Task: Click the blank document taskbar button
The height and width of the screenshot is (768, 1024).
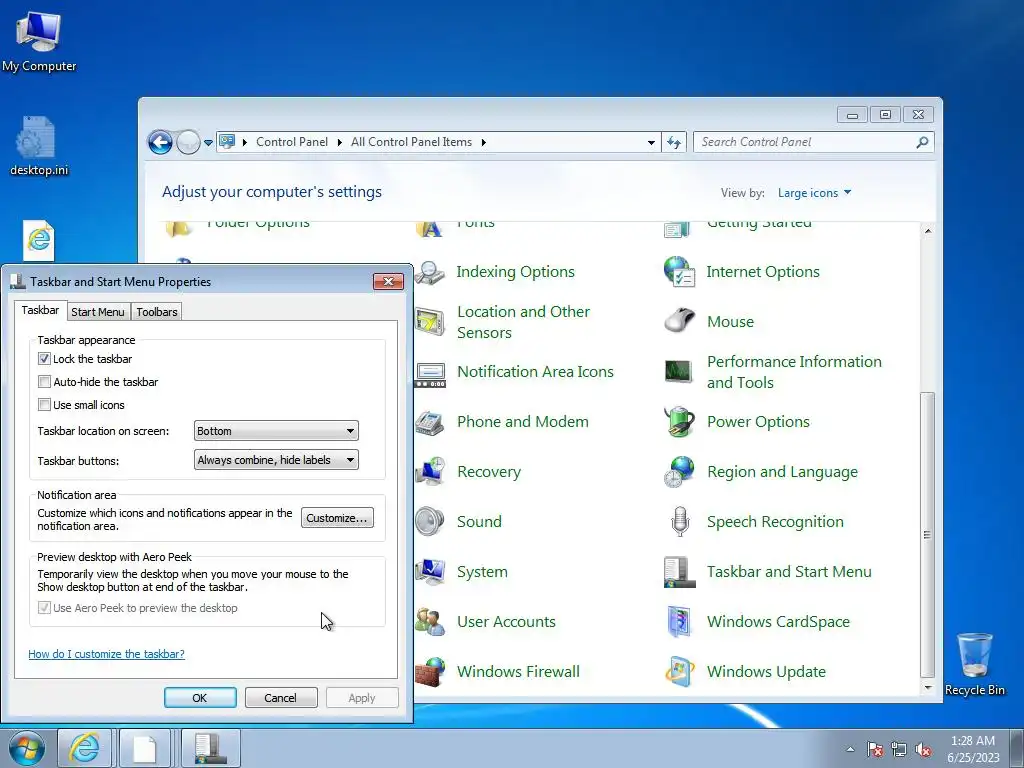Action: pos(145,748)
